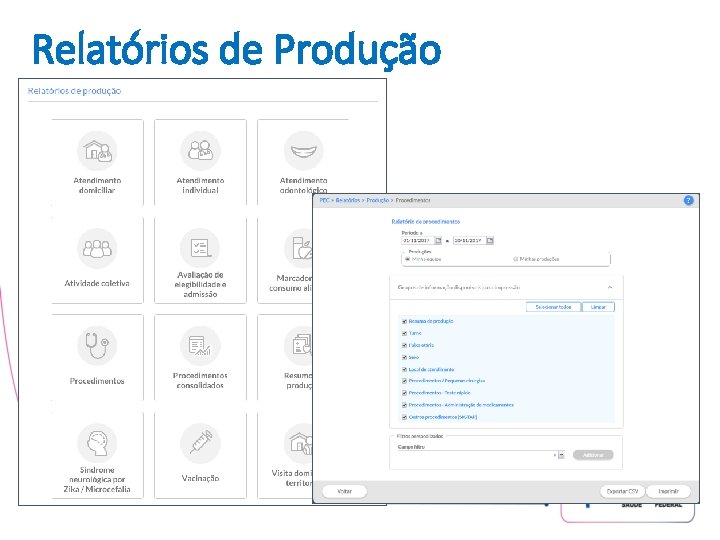Image resolution: width=720 pixels, height=540 pixels.
Task: Open the Vacinação syringe icon
Action: click(x=200, y=443)
